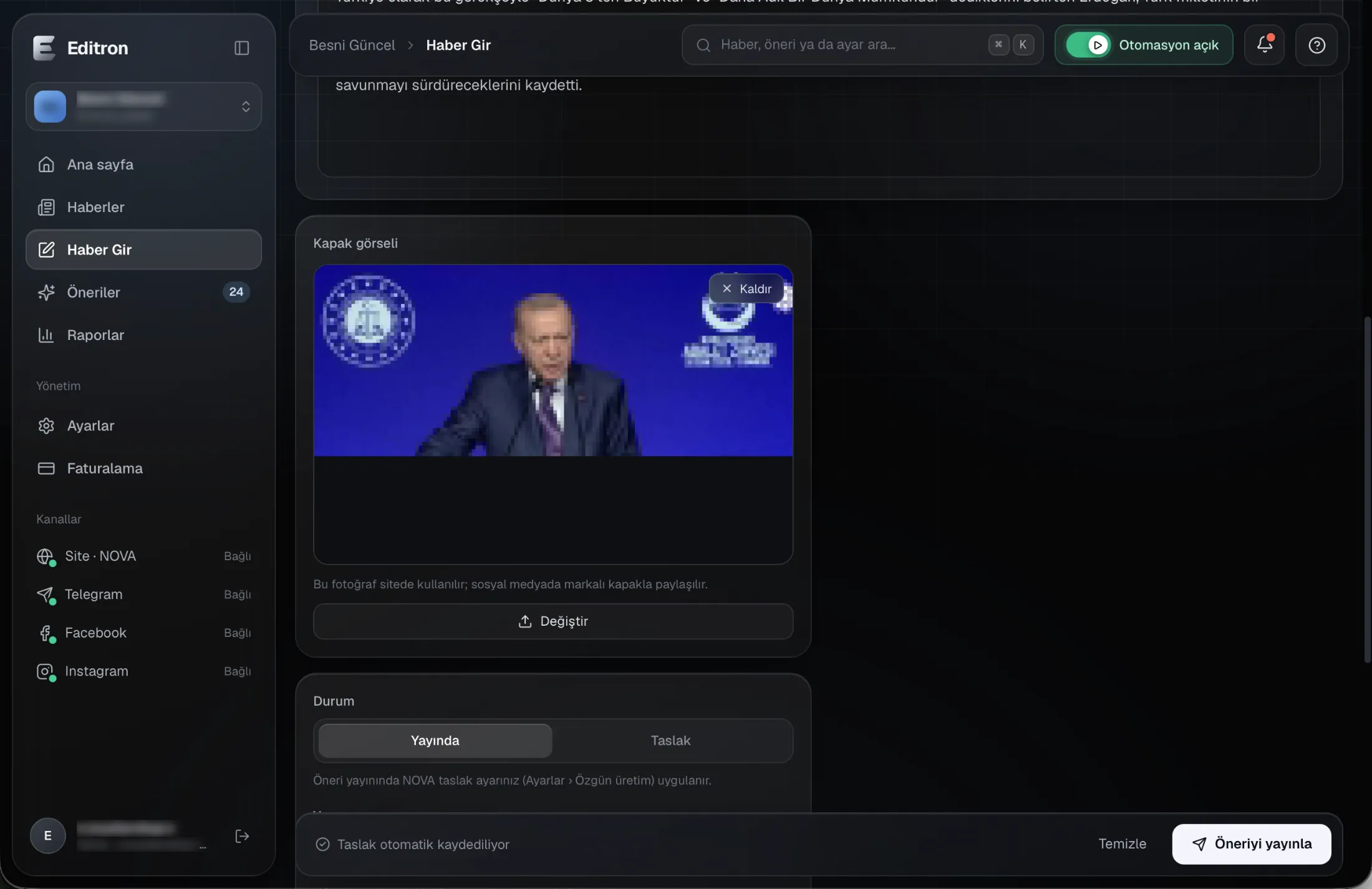Click the search magnifier icon
The height and width of the screenshot is (889, 1372).
tap(703, 45)
